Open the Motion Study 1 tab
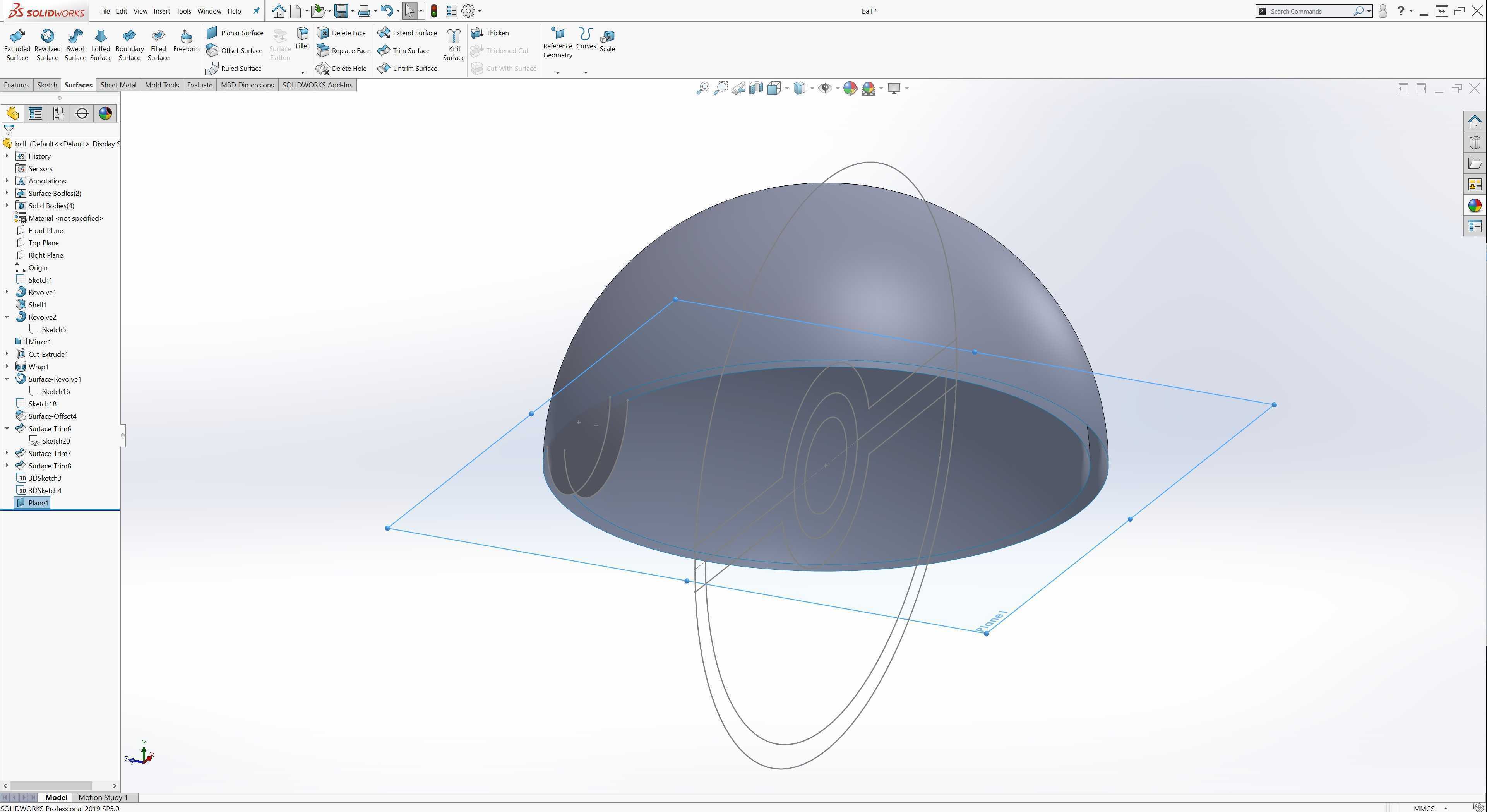The image size is (1487, 812). tap(103, 798)
